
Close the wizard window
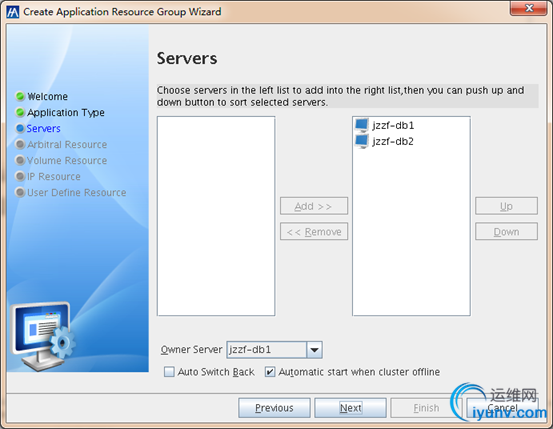(528, 8)
